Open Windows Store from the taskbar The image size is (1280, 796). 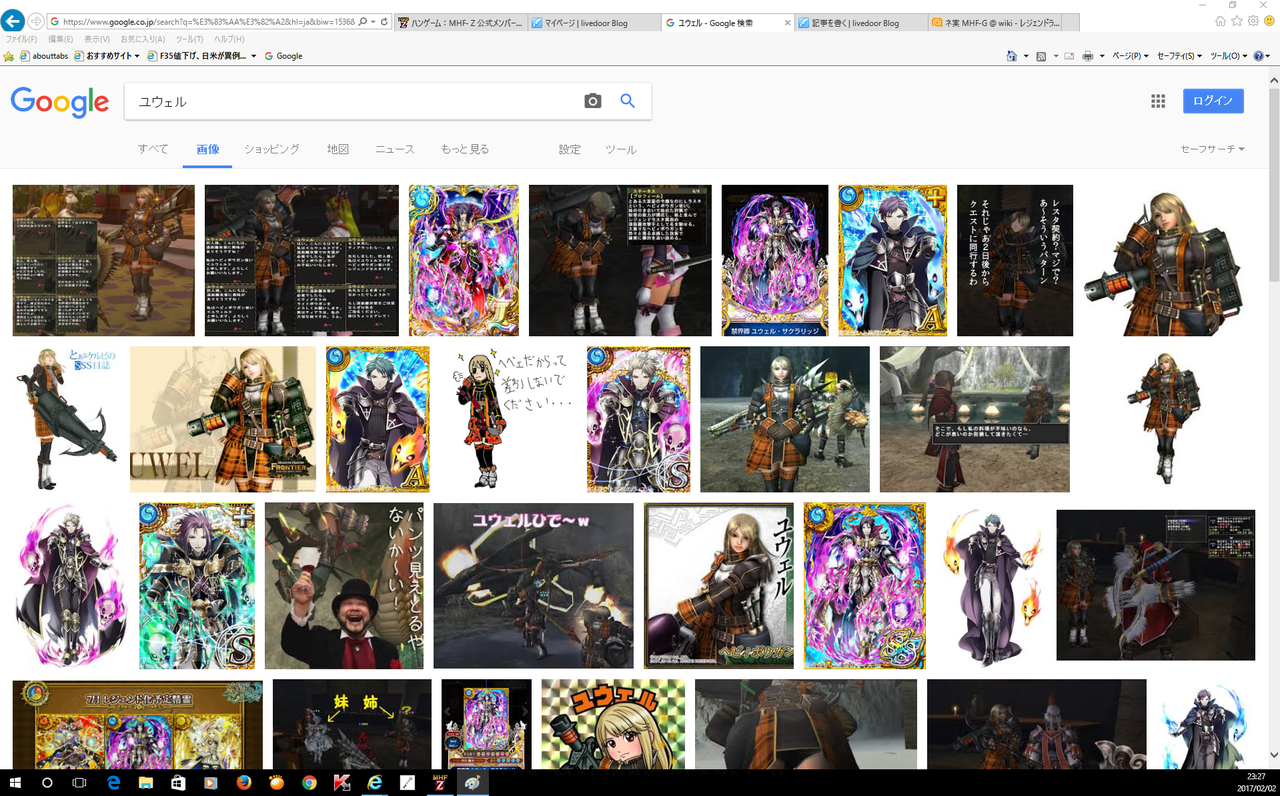click(x=178, y=782)
